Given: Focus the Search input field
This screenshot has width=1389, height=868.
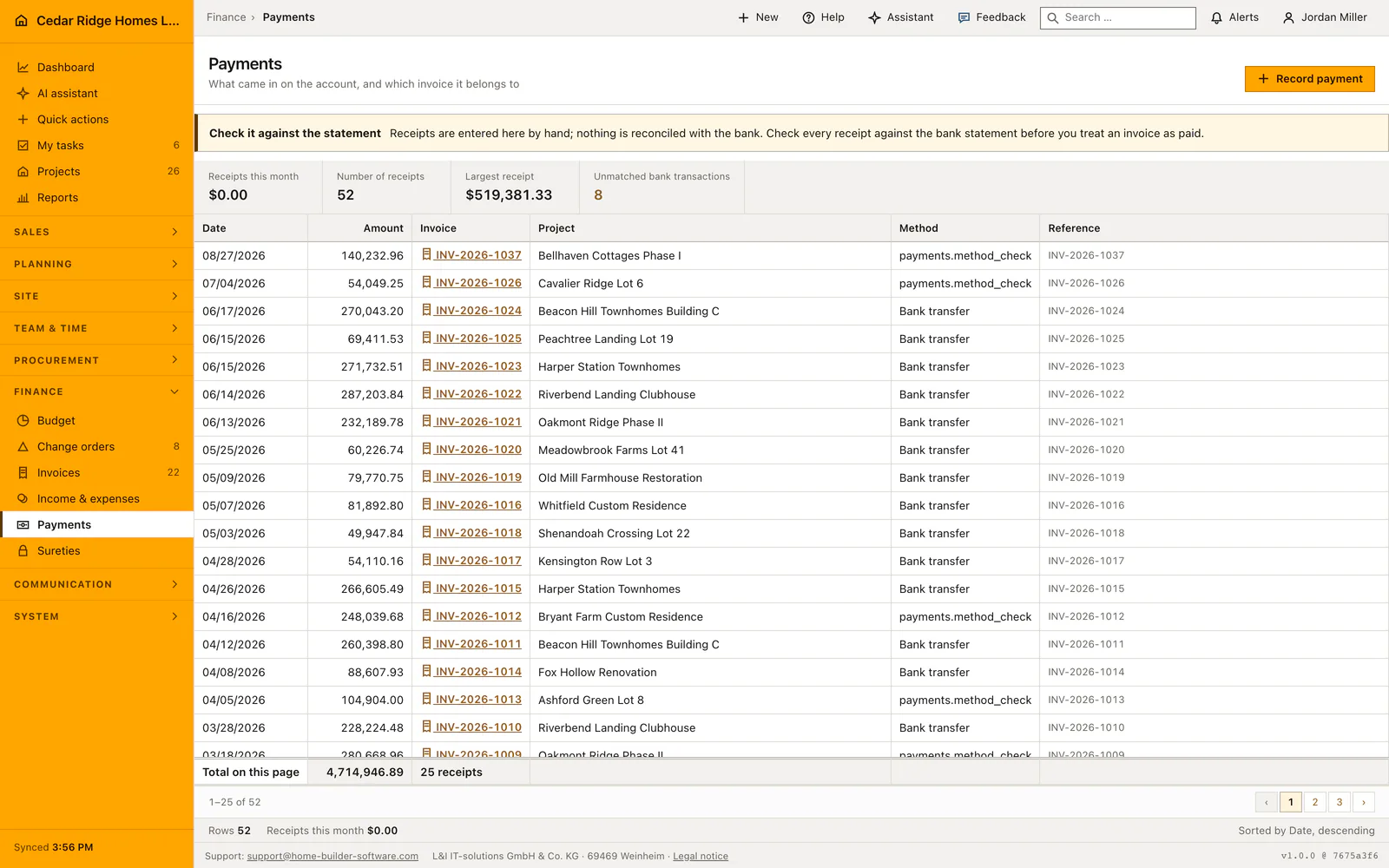Looking at the screenshot, I should coord(1118,17).
